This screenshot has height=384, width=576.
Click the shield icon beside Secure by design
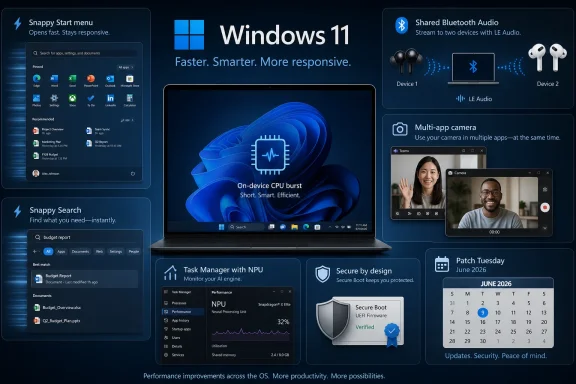click(323, 274)
